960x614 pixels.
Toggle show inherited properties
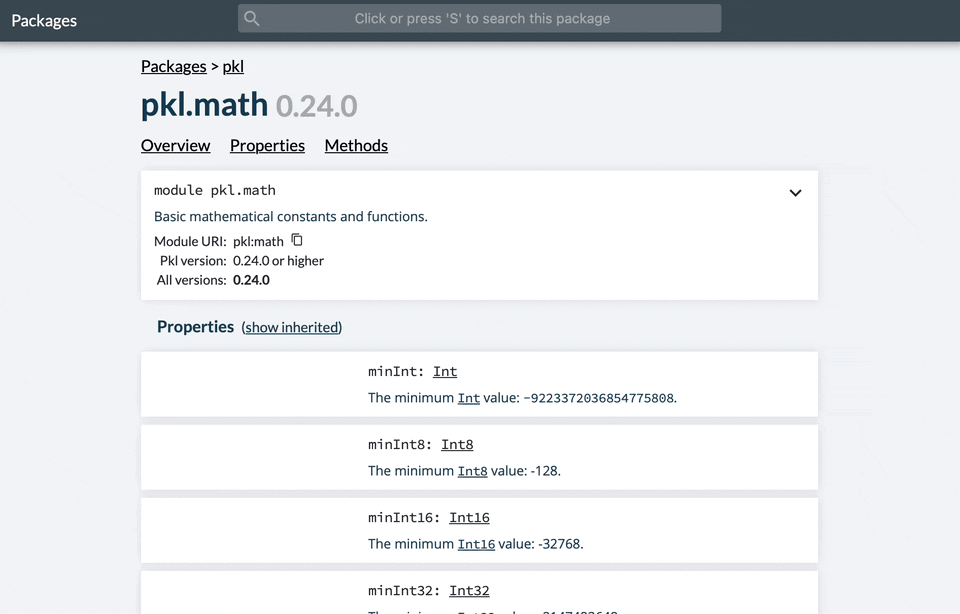click(292, 327)
